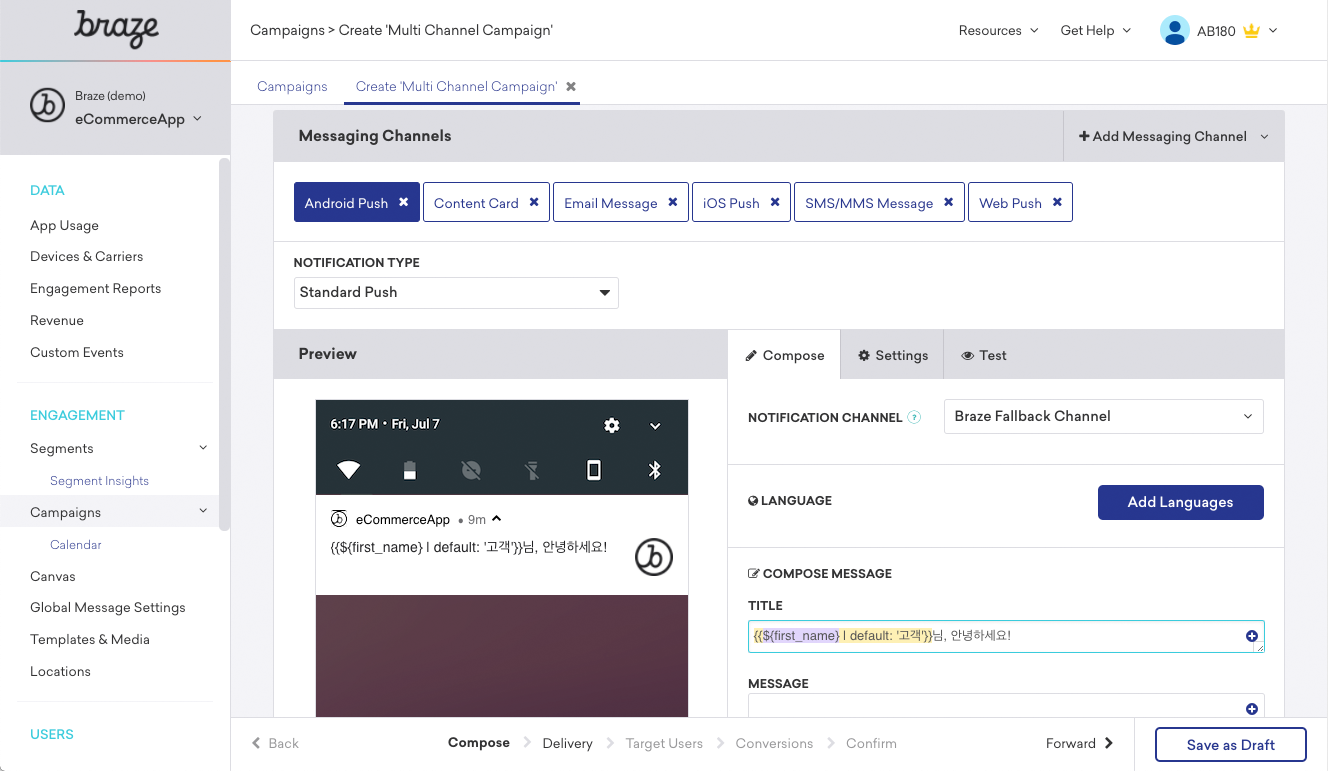Switch to the Compose tab
Screen dimensions: 1328x771
[784, 355]
